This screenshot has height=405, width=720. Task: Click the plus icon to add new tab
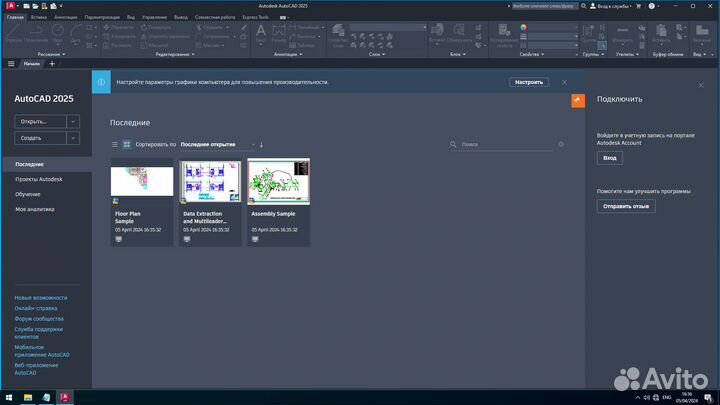coord(52,64)
